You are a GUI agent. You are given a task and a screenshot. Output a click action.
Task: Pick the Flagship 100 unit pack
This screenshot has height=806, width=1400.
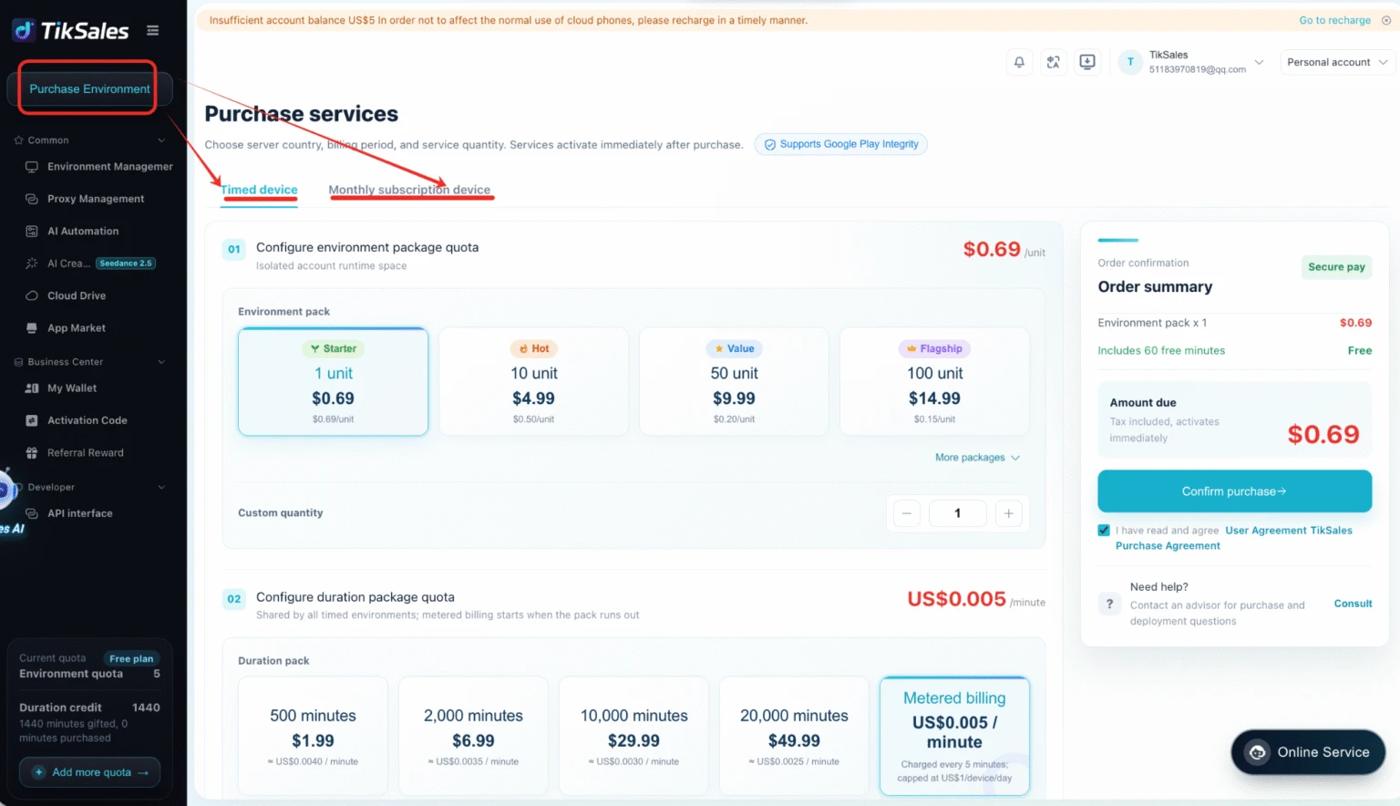tap(935, 382)
